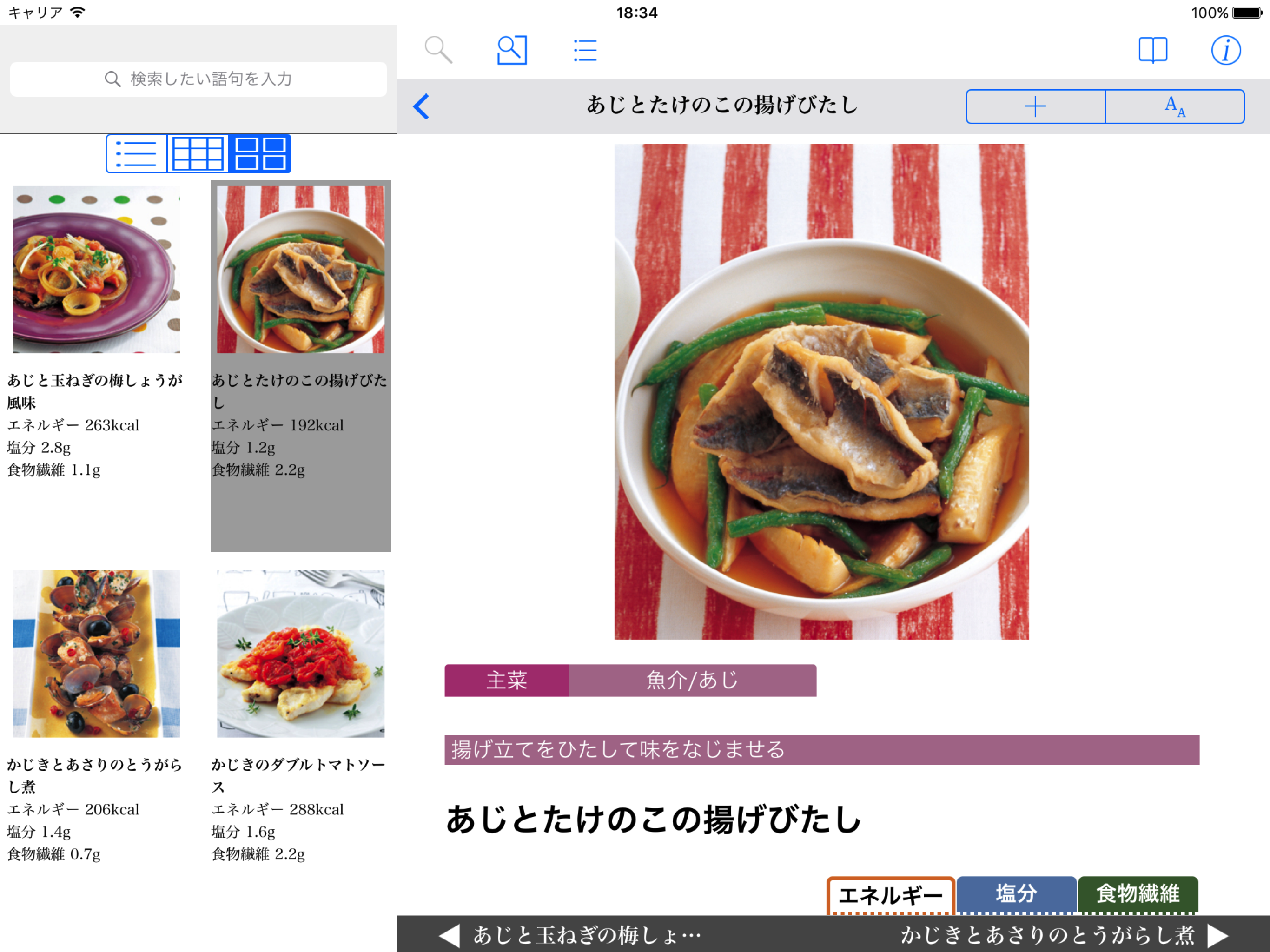Open the info icon

(x=1225, y=50)
